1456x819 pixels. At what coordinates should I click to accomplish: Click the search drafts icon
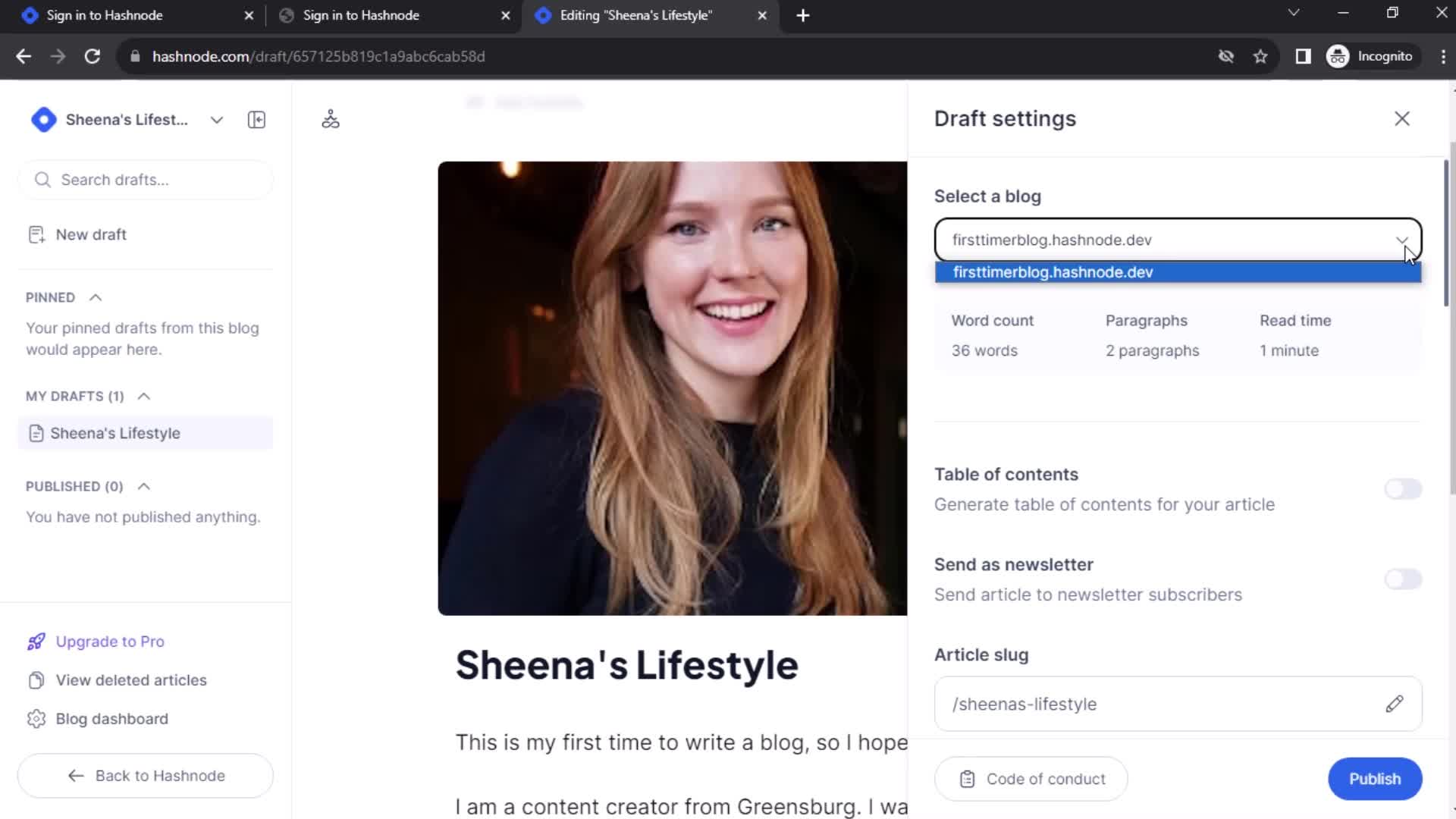[43, 180]
